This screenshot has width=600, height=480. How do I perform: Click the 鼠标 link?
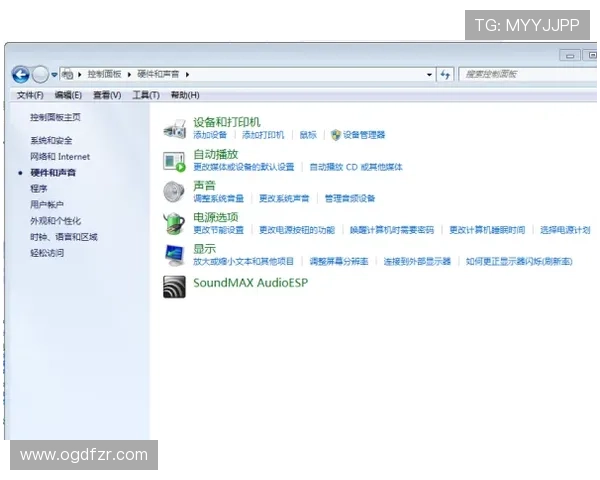point(308,135)
